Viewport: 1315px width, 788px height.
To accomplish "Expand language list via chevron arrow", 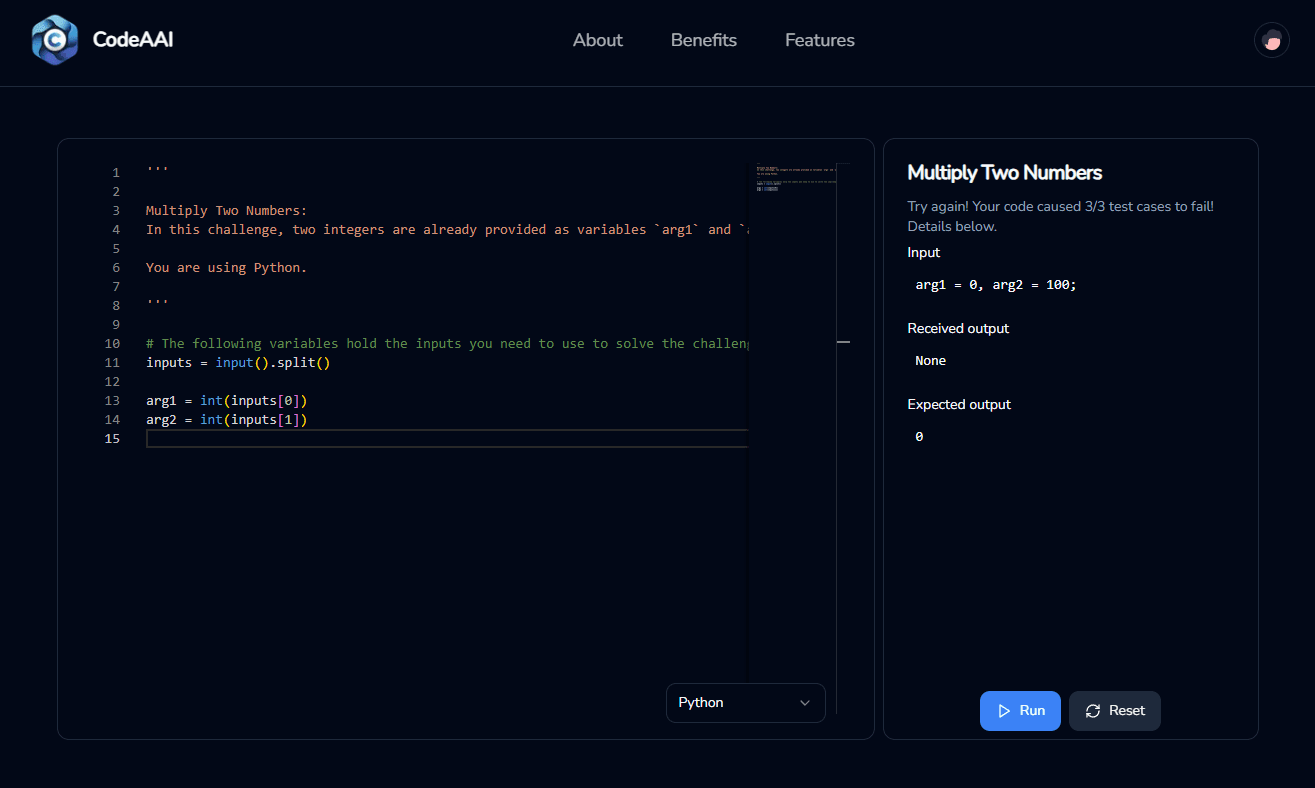I will click(x=805, y=703).
